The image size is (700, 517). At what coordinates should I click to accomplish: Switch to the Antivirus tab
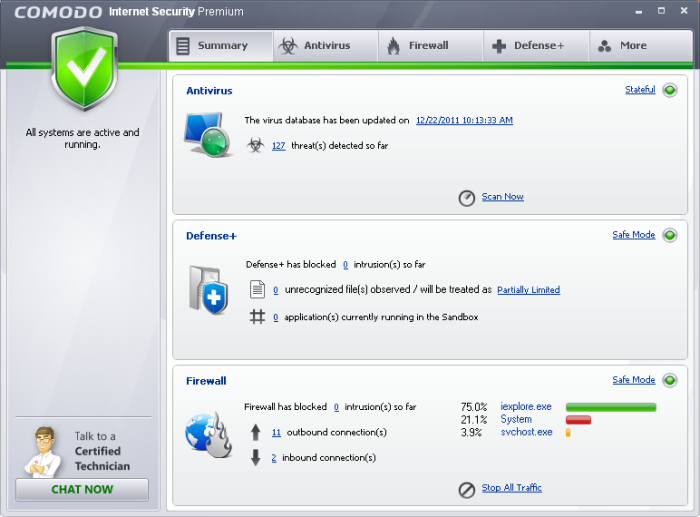[326, 46]
